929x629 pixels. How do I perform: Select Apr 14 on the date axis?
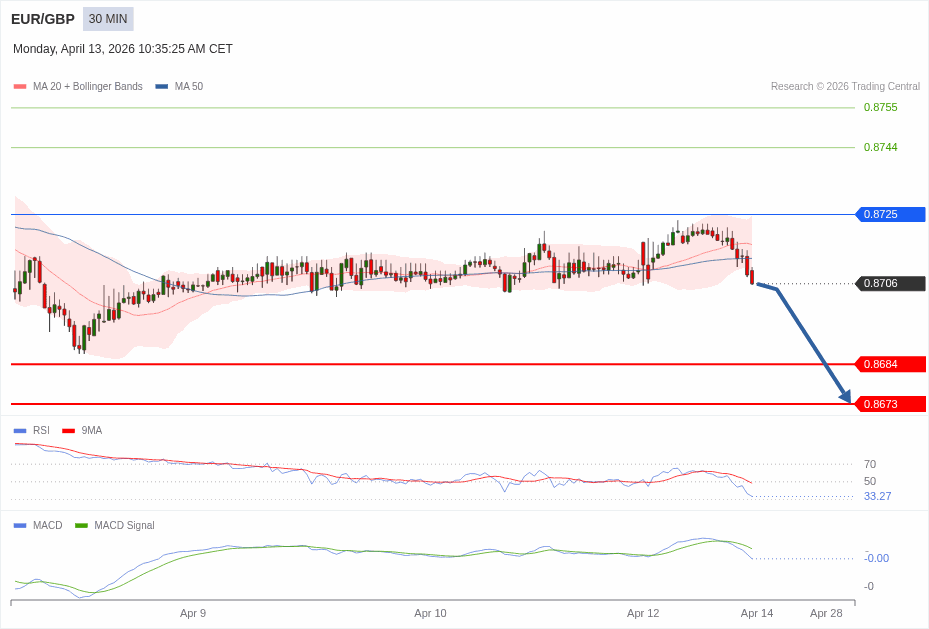[x=757, y=613]
